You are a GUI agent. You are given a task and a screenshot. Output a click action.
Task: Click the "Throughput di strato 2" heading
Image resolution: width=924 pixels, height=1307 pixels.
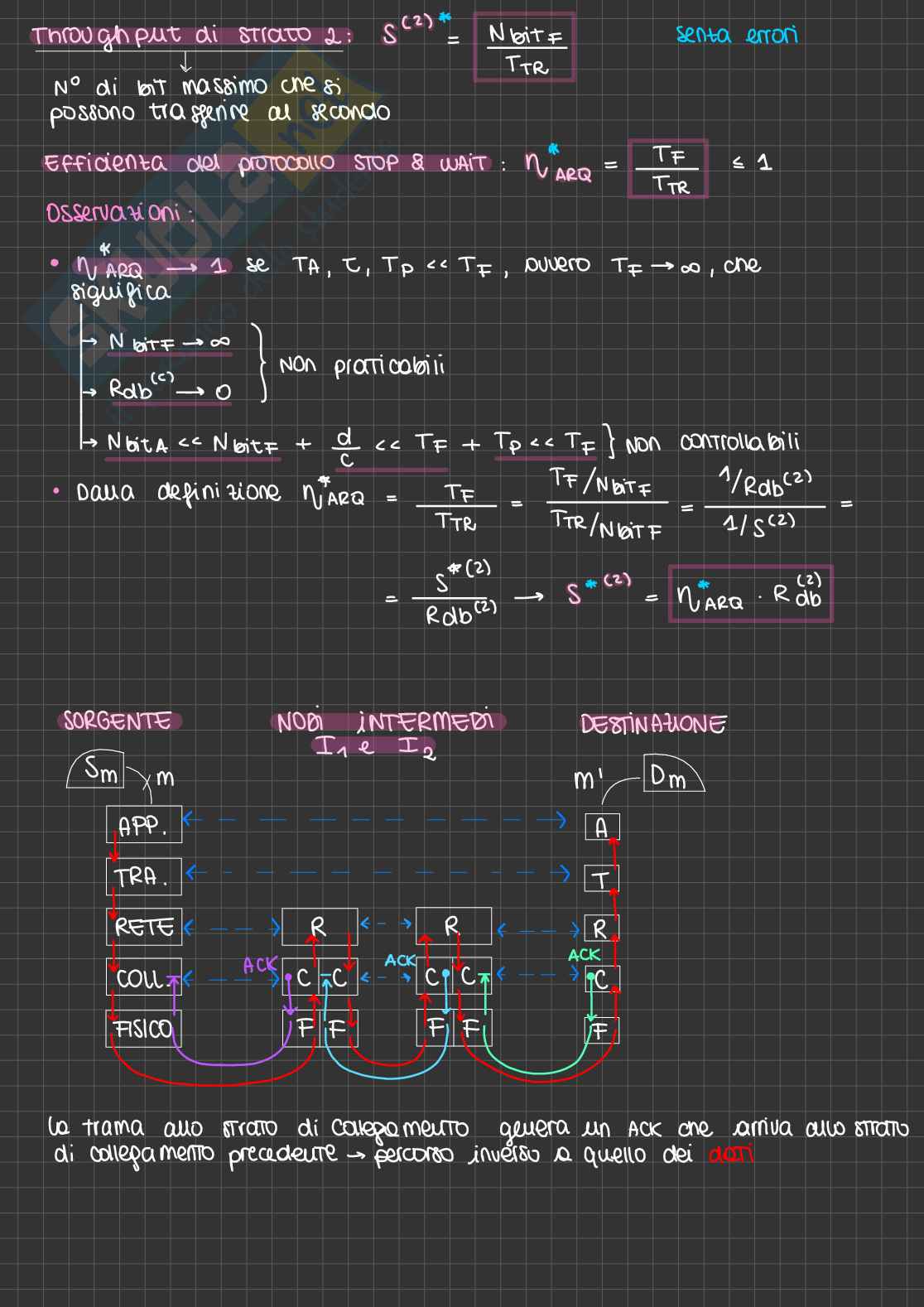pos(190,36)
